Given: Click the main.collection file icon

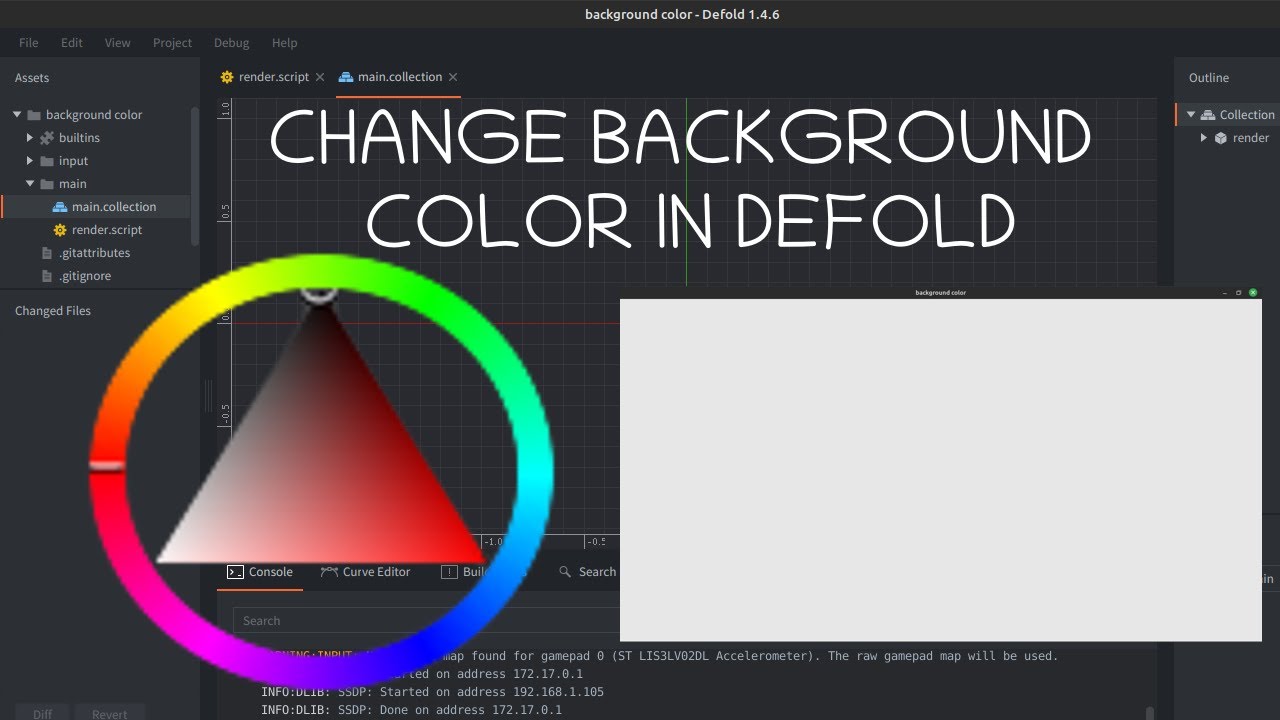Looking at the screenshot, I should 60,207.
